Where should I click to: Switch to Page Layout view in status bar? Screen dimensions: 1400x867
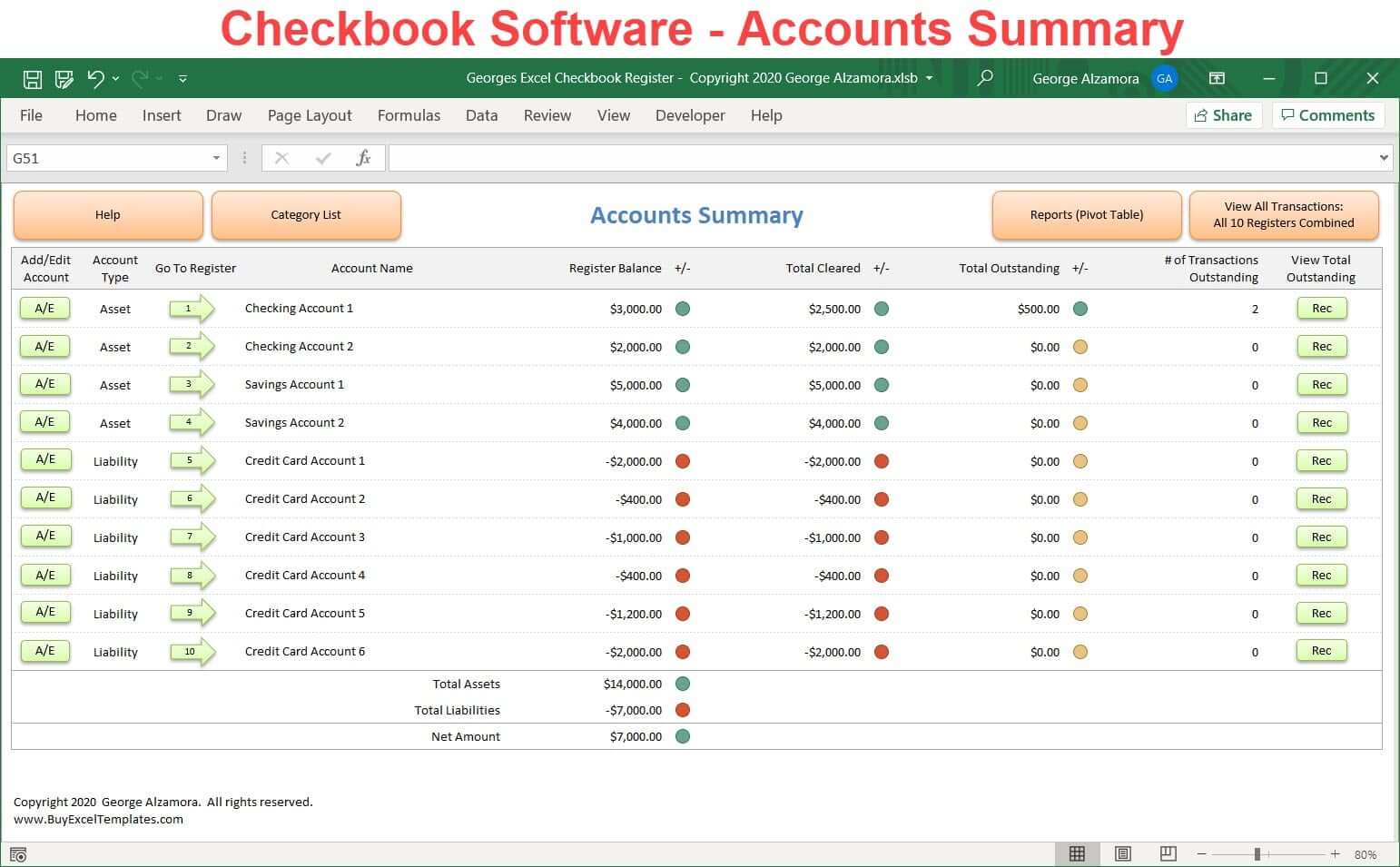pos(1123,853)
